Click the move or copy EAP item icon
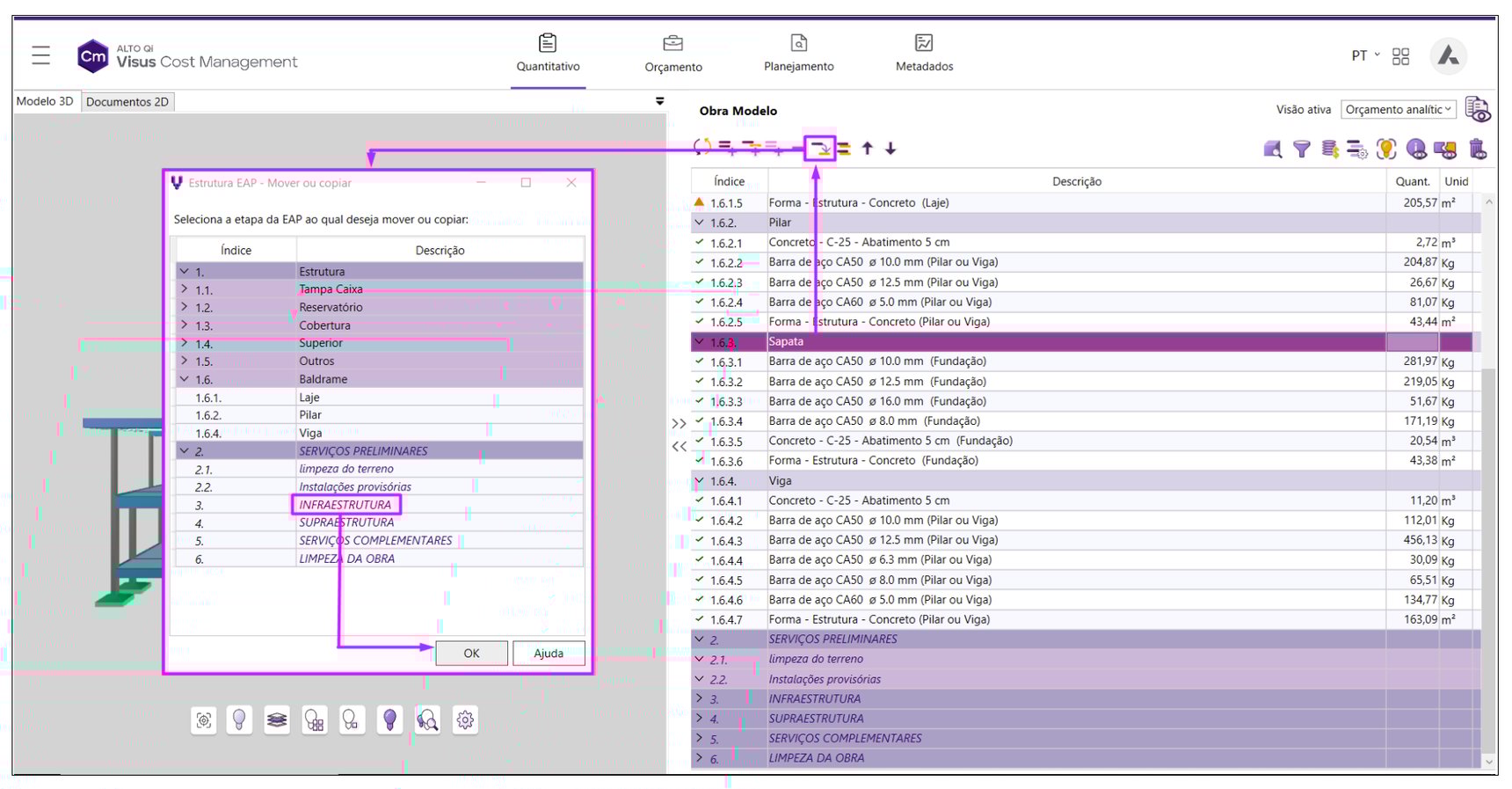Image resolution: width=1512 pixels, height=789 pixels. tap(820, 148)
